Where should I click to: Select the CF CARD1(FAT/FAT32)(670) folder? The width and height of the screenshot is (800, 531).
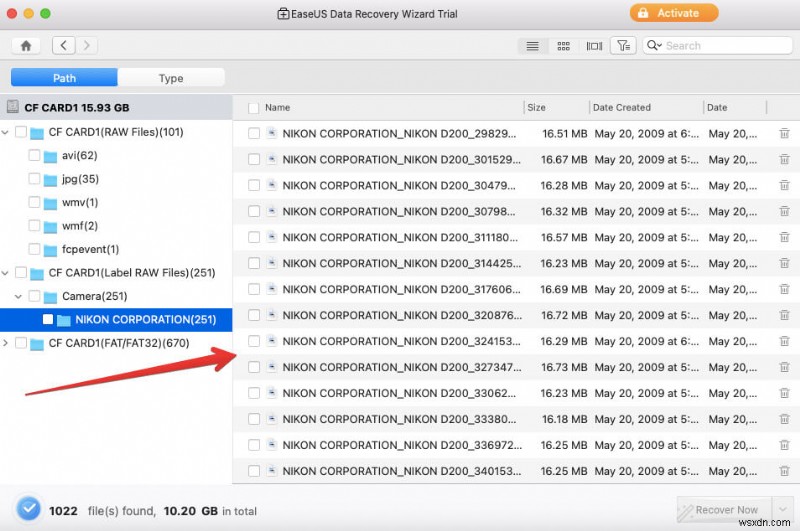pyautogui.click(x=119, y=343)
